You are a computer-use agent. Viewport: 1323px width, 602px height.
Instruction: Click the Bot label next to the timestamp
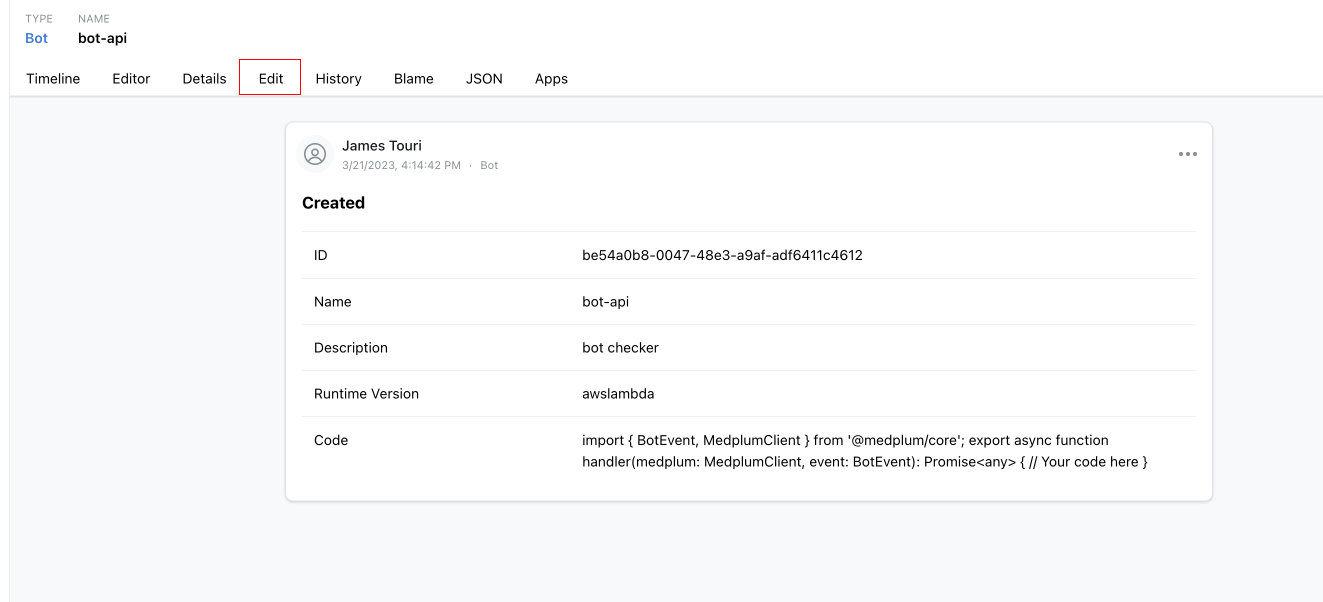click(x=489, y=164)
